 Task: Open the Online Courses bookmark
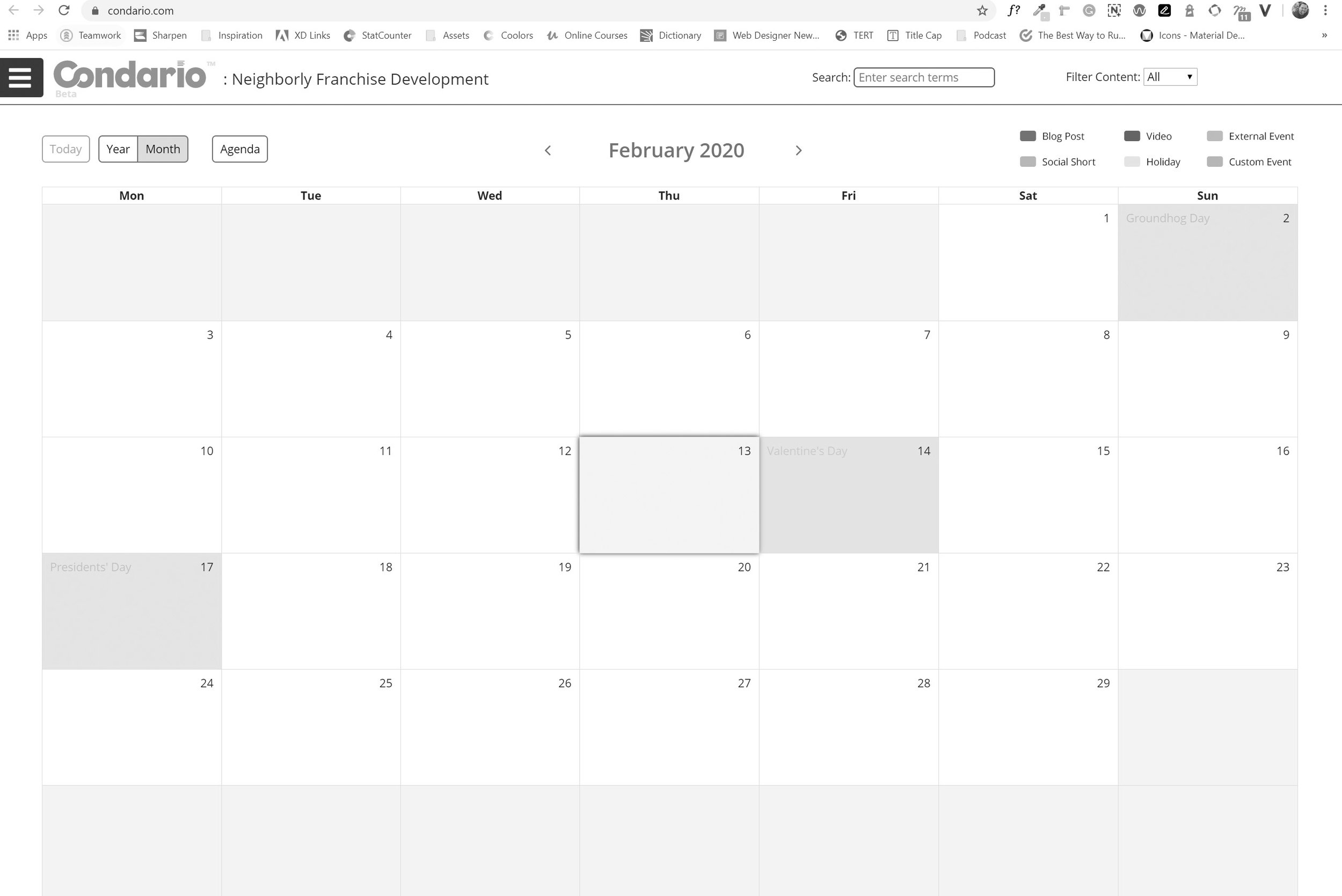pyautogui.click(x=588, y=35)
